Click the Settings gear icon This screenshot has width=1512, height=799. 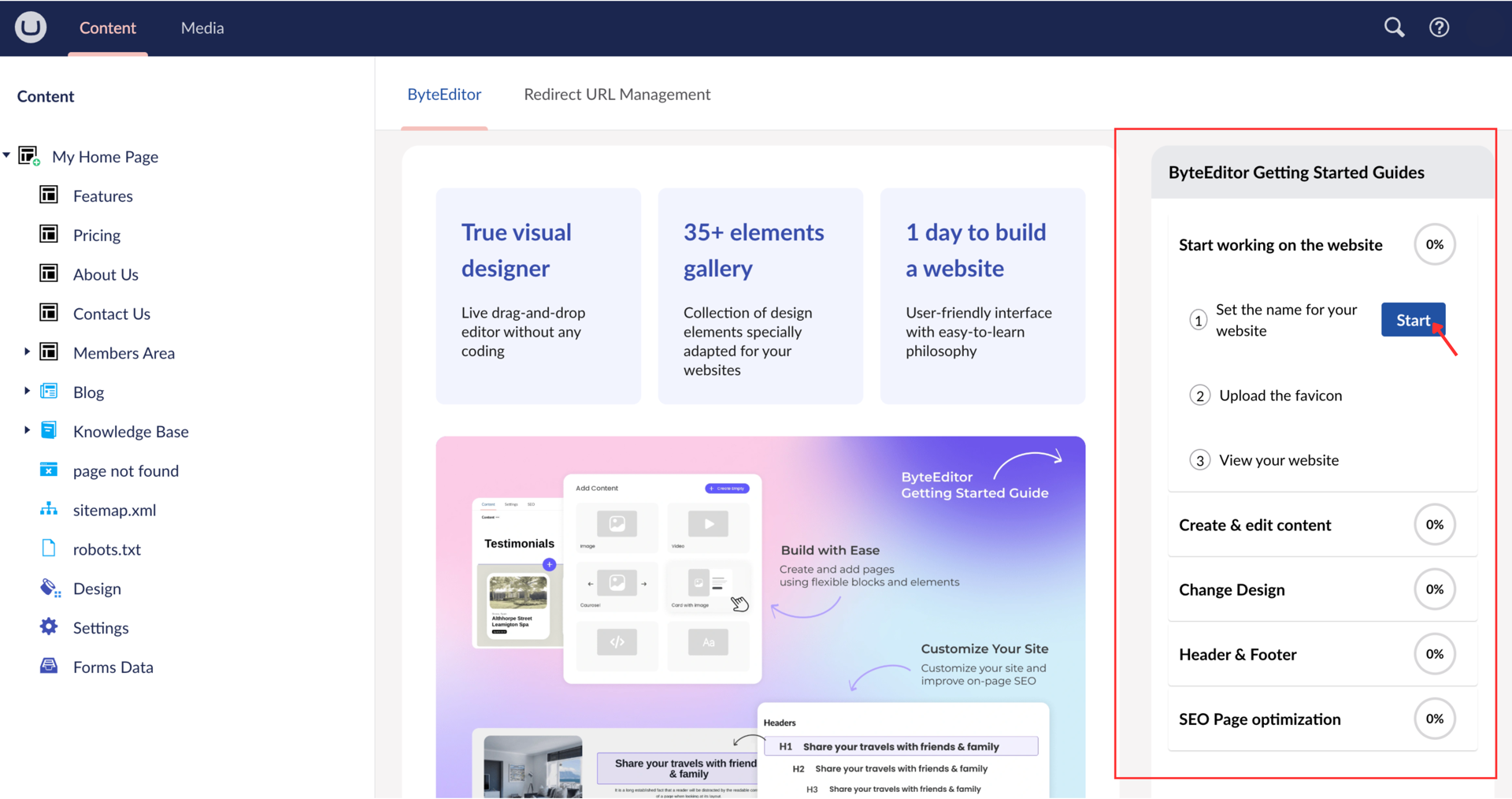[49, 627]
